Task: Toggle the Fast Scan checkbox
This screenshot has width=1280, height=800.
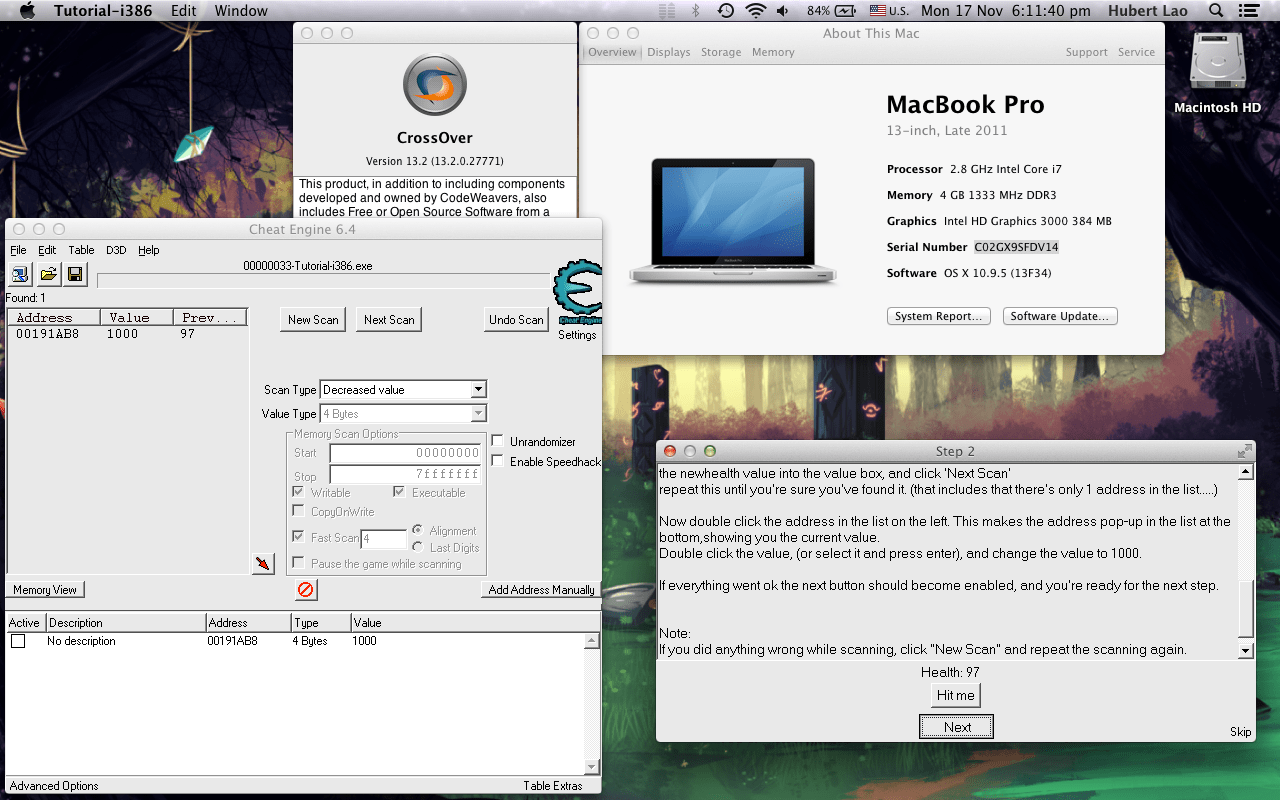Action: pyautogui.click(x=298, y=537)
